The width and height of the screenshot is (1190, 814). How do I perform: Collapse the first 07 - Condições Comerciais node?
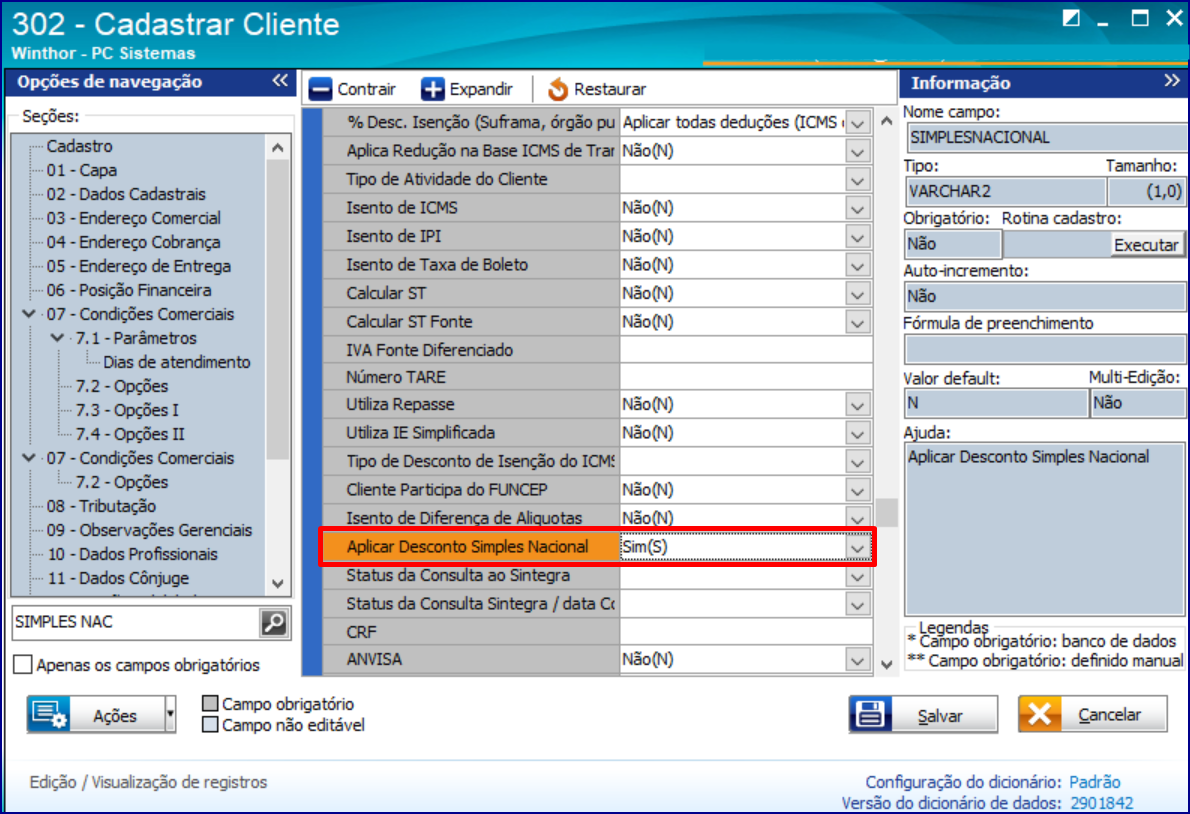pyautogui.click(x=29, y=313)
